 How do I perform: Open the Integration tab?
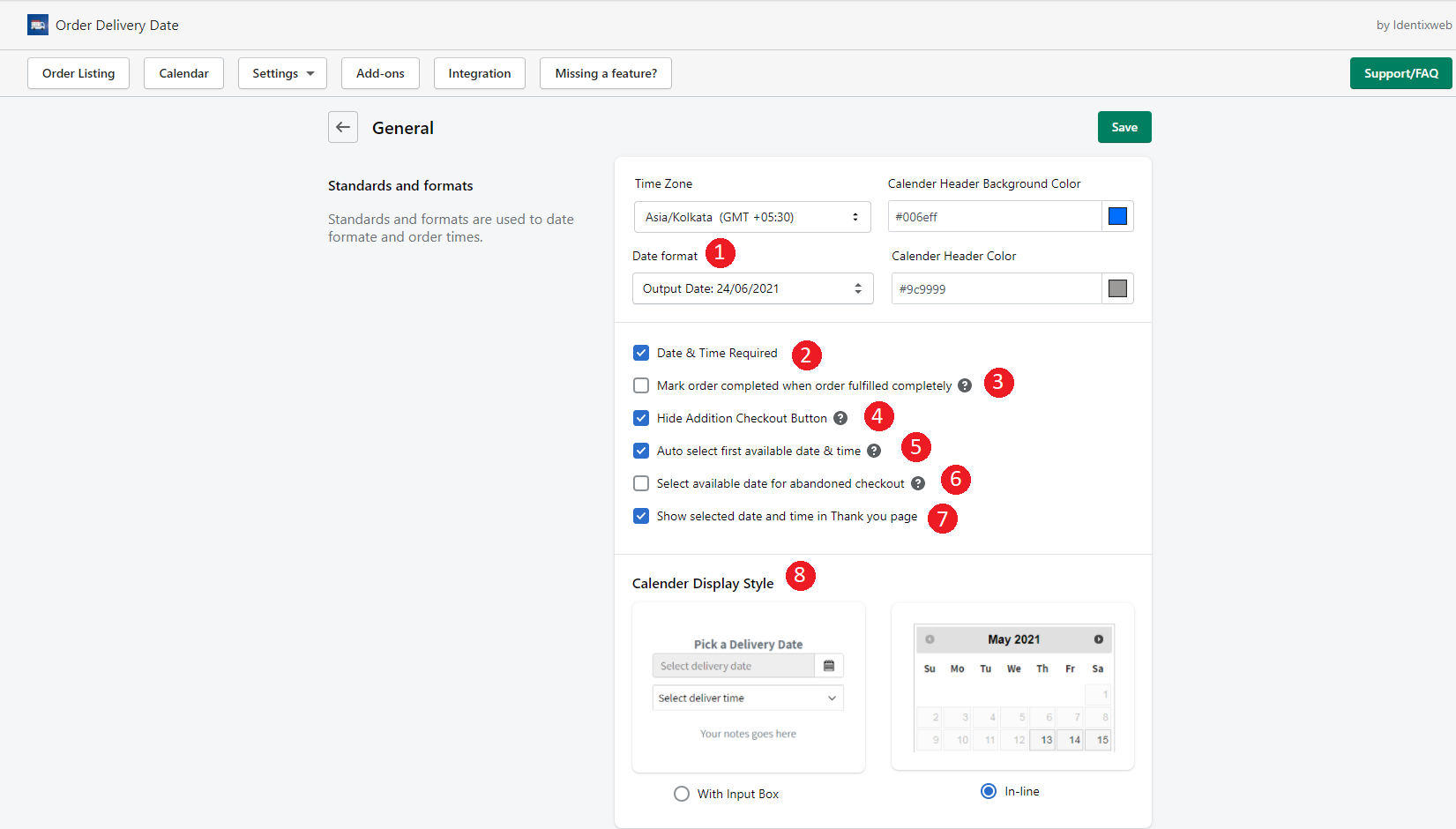480,73
